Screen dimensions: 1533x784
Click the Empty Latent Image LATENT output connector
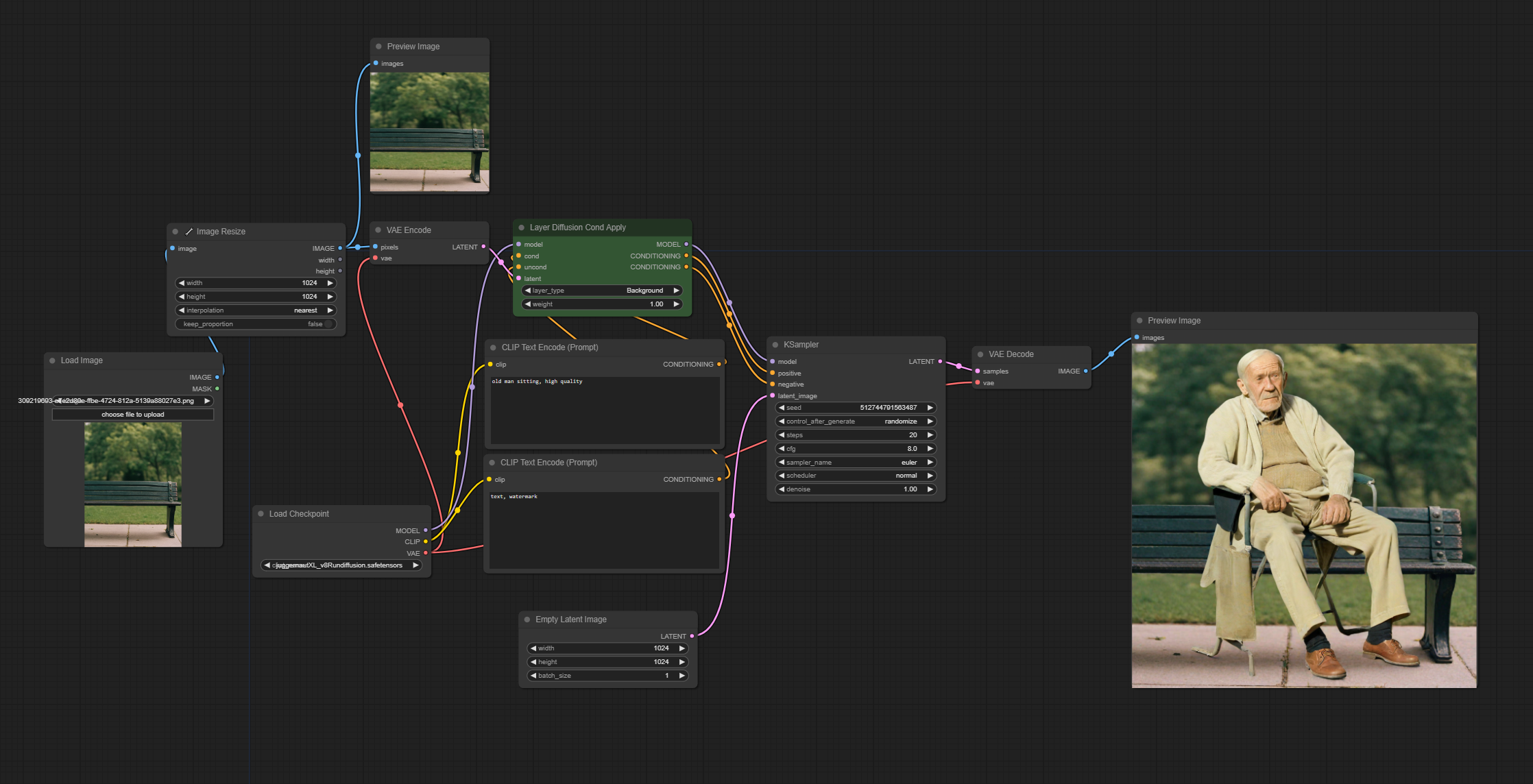[692, 636]
